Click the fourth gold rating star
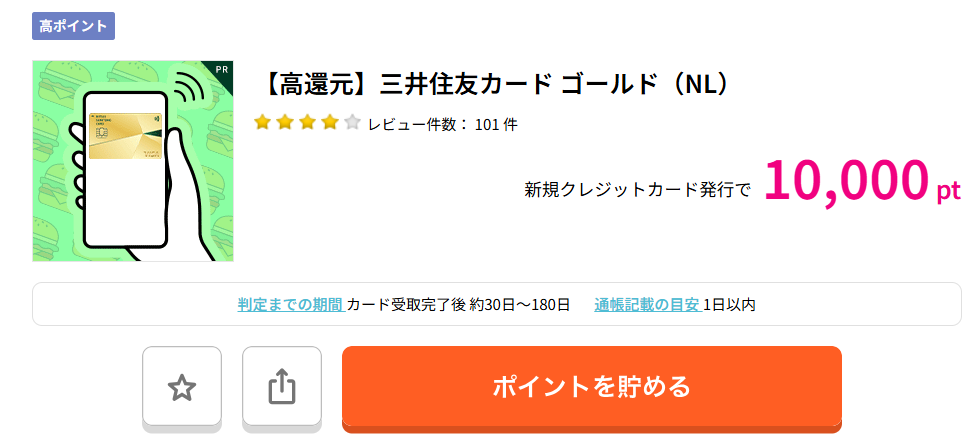Image resolution: width=963 pixels, height=442 pixels. click(x=330, y=122)
